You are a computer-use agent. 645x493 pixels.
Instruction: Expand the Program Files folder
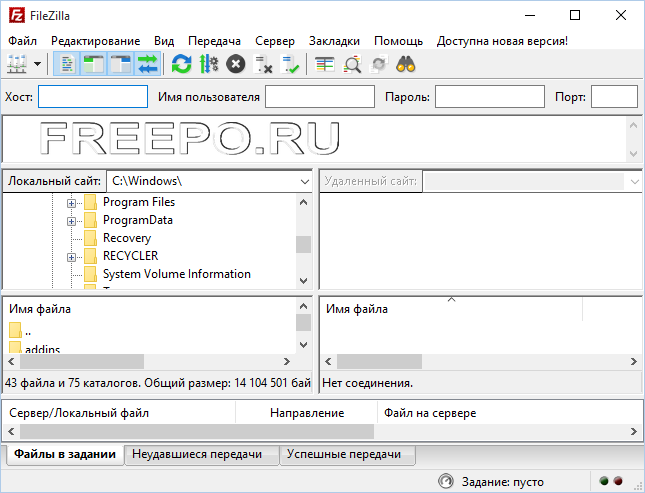point(71,203)
